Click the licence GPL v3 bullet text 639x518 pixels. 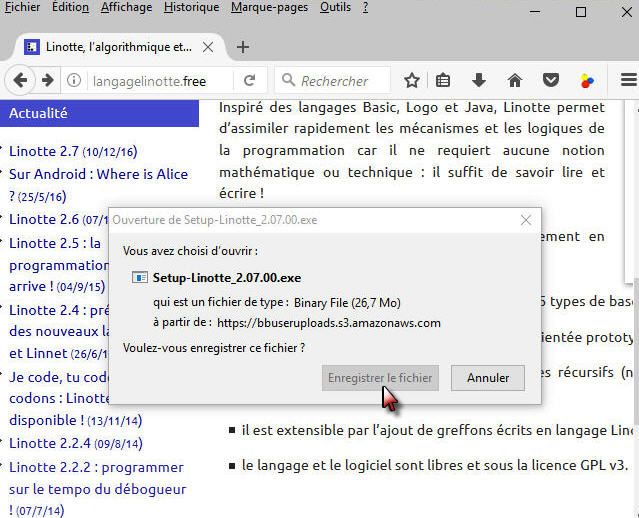coord(434,465)
